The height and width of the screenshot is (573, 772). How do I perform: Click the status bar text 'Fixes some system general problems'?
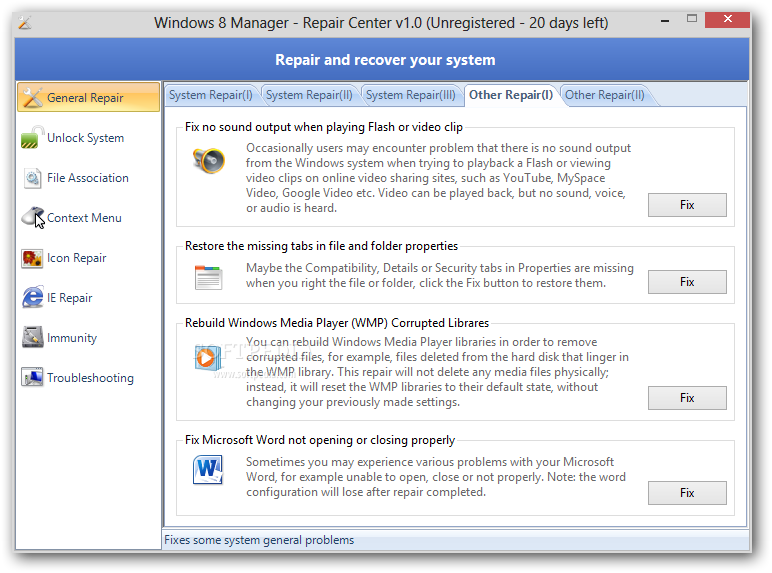pos(259,540)
